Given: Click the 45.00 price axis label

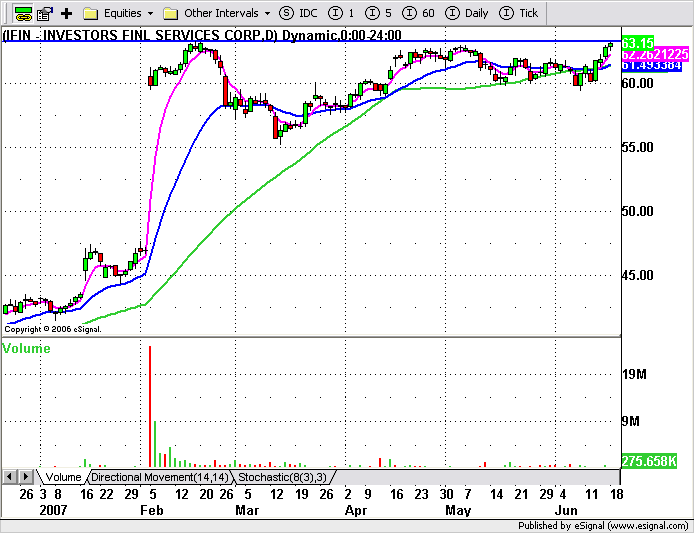Looking at the screenshot, I should point(637,275).
